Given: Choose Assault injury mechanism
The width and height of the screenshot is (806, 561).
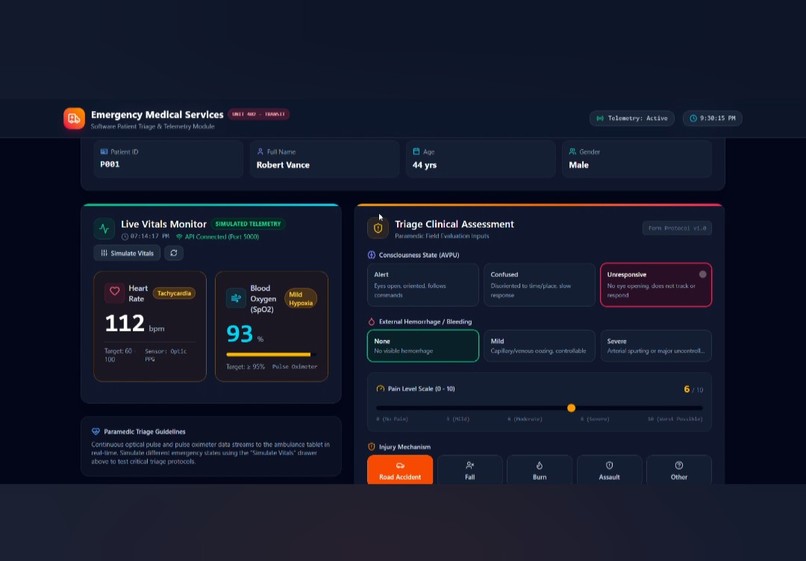Looking at the screenshot, I should [x=609, y=470].
